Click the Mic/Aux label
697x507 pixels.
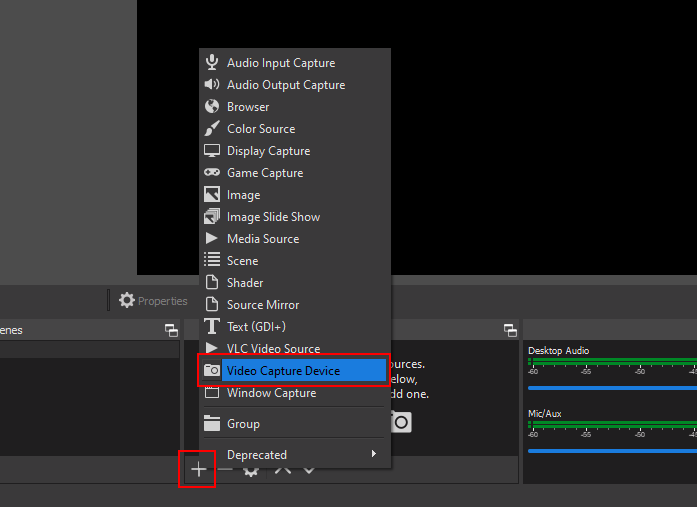pos(545,414)
